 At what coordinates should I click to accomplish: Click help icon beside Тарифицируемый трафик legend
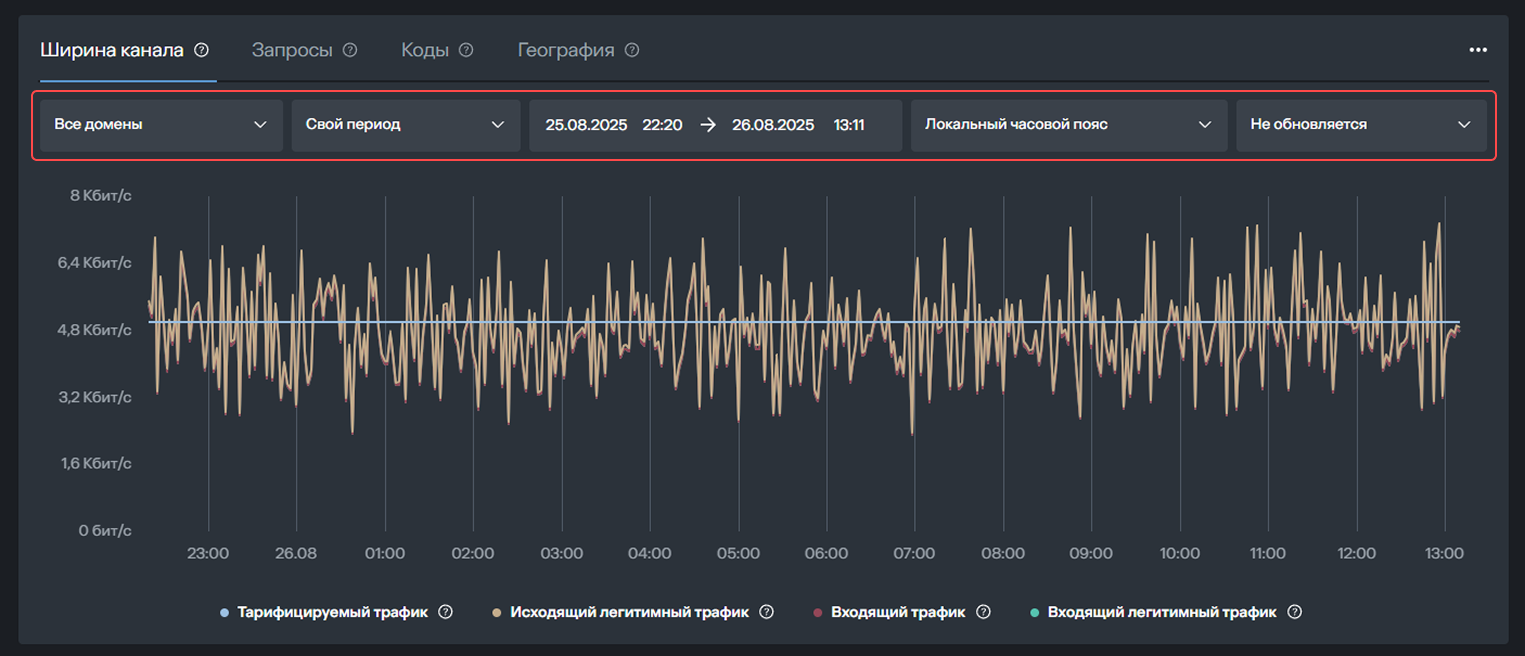[446, 611]
